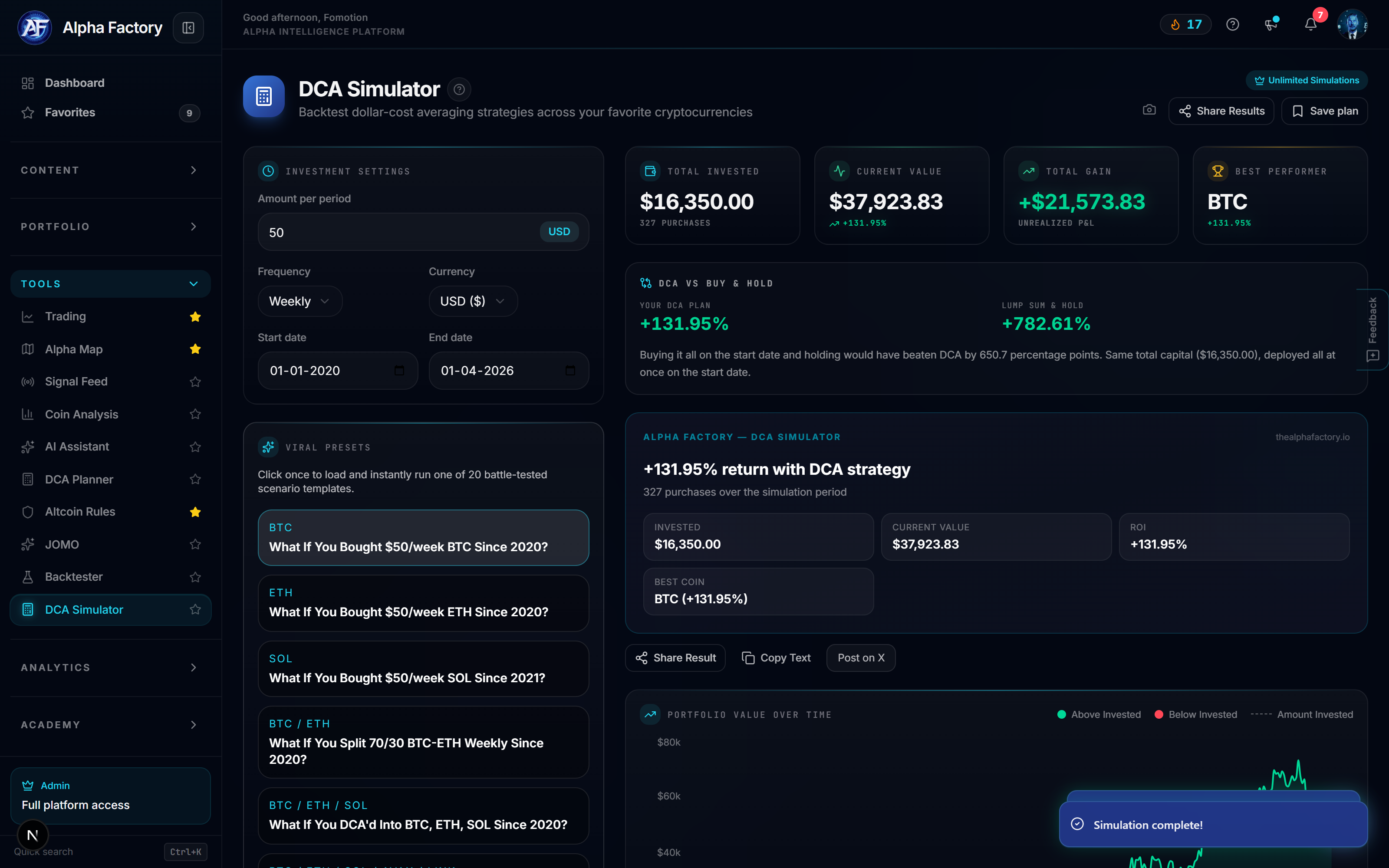Favorite the Backtester star

195,577
